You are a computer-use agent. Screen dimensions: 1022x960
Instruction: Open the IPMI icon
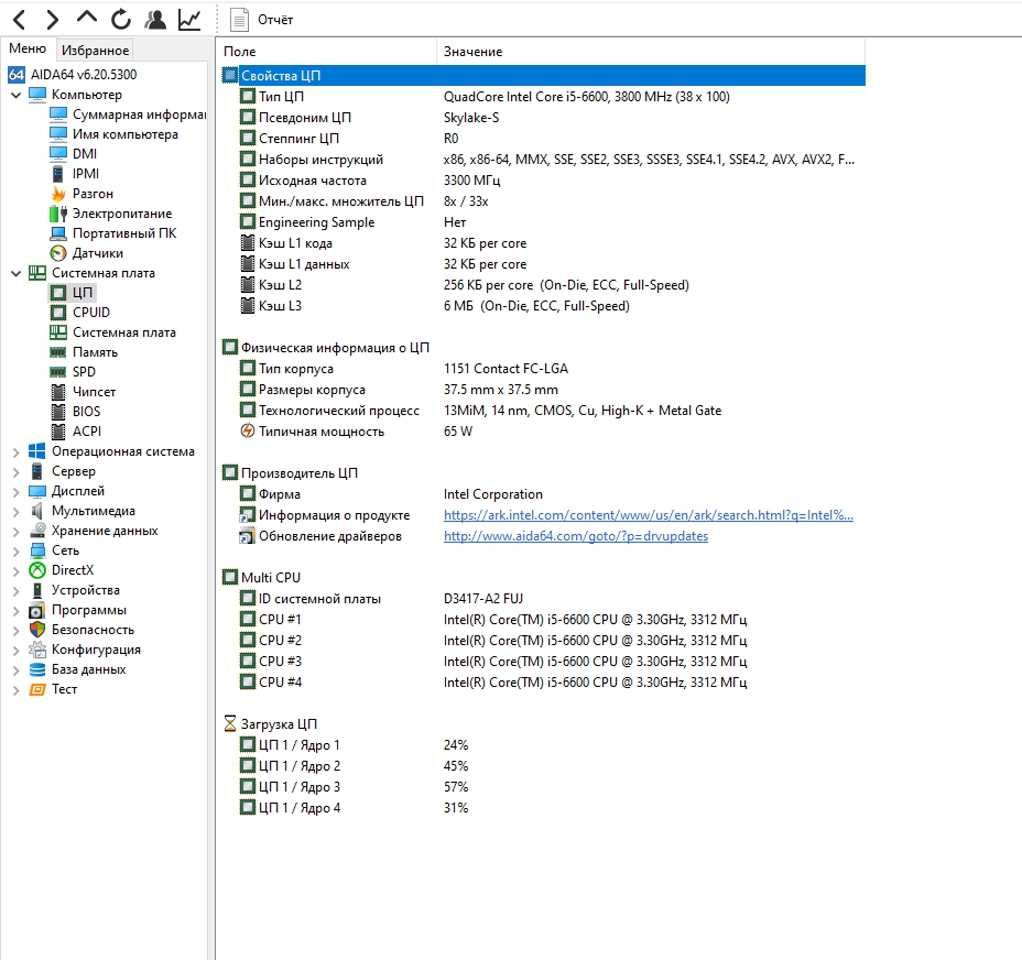(58, 173)
